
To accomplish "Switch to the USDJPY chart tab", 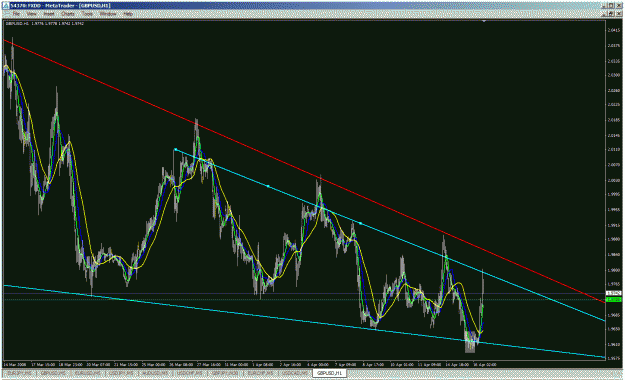I will coord(121,373).
